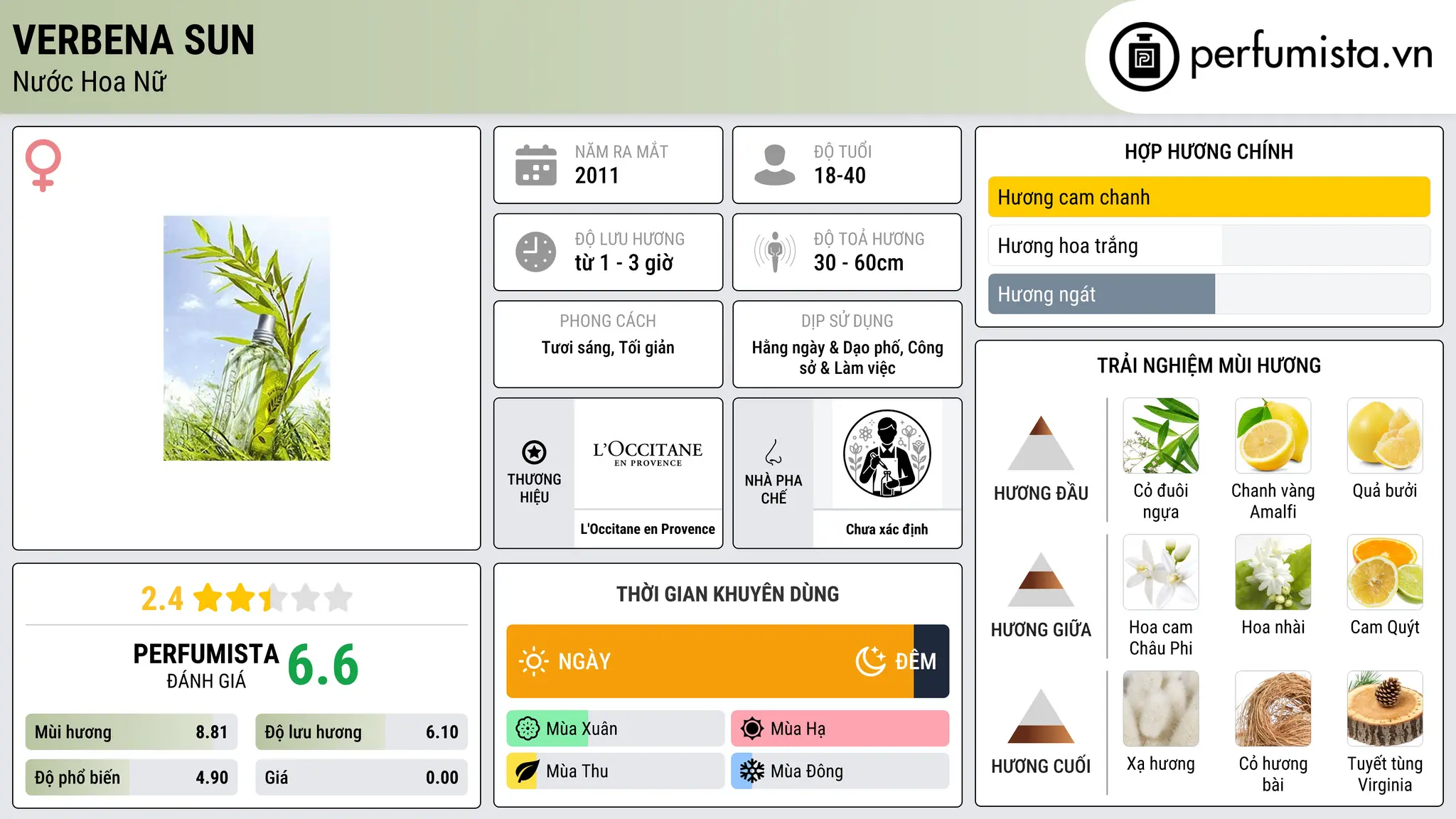Click the perfumista.vn perfume bottle logo icon
Screen dimensions: 1456x819
(x=1144, y=57)
